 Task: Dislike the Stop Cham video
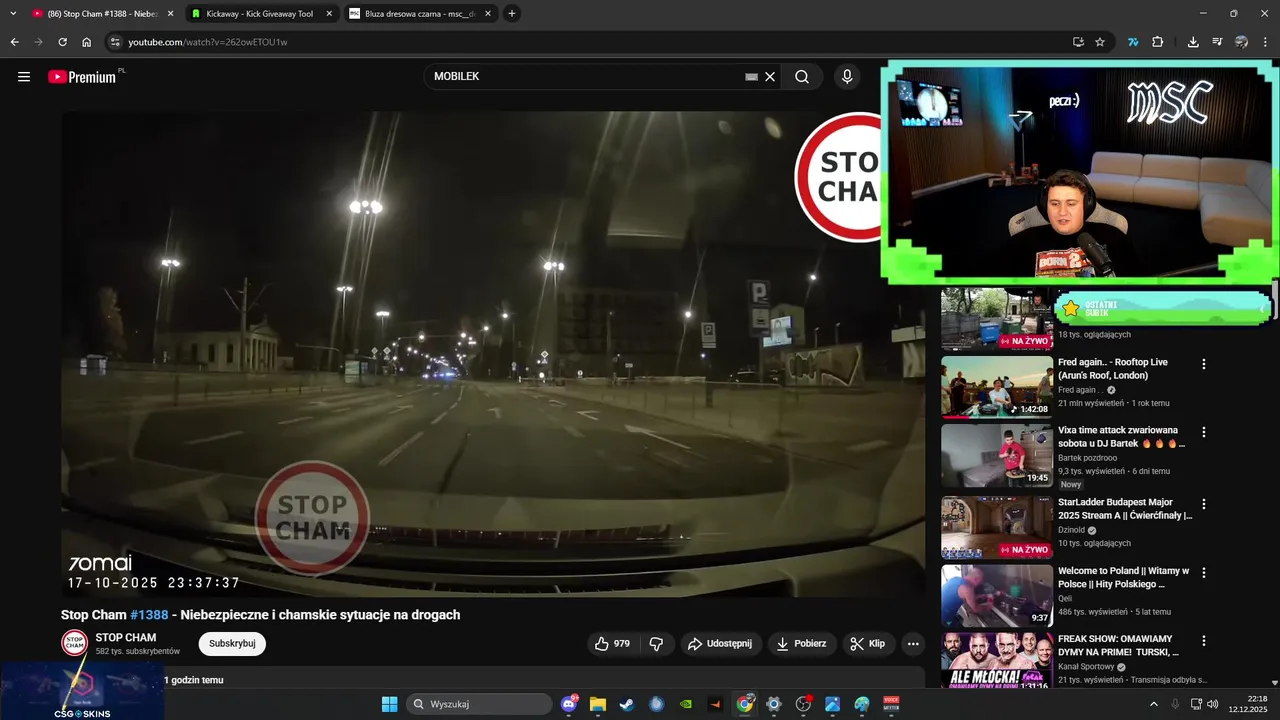pyautogui.click(x=656, y=644)
